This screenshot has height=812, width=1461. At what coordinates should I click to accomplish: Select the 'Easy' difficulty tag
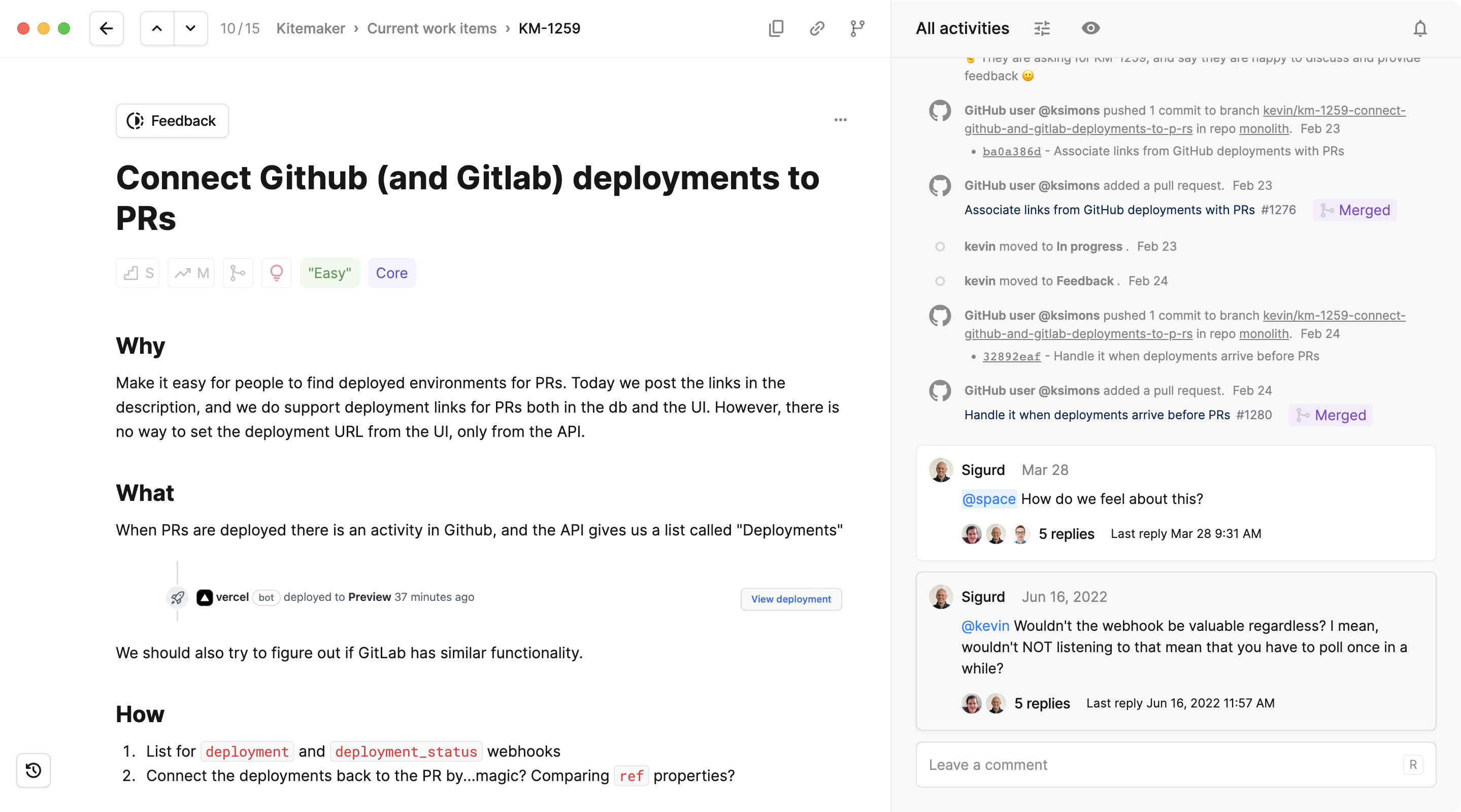329,272
